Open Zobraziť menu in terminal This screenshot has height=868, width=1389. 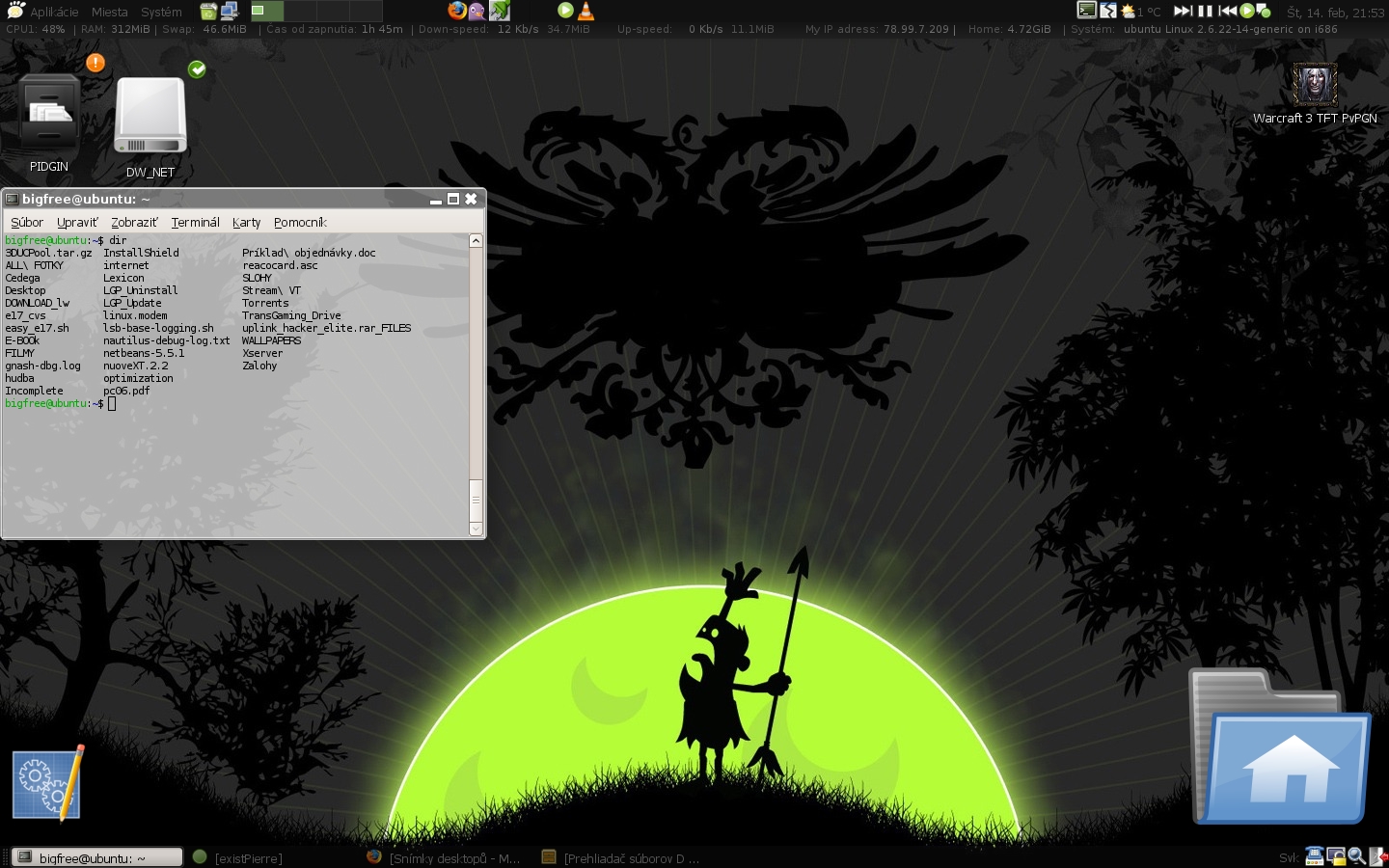point(134,222)
